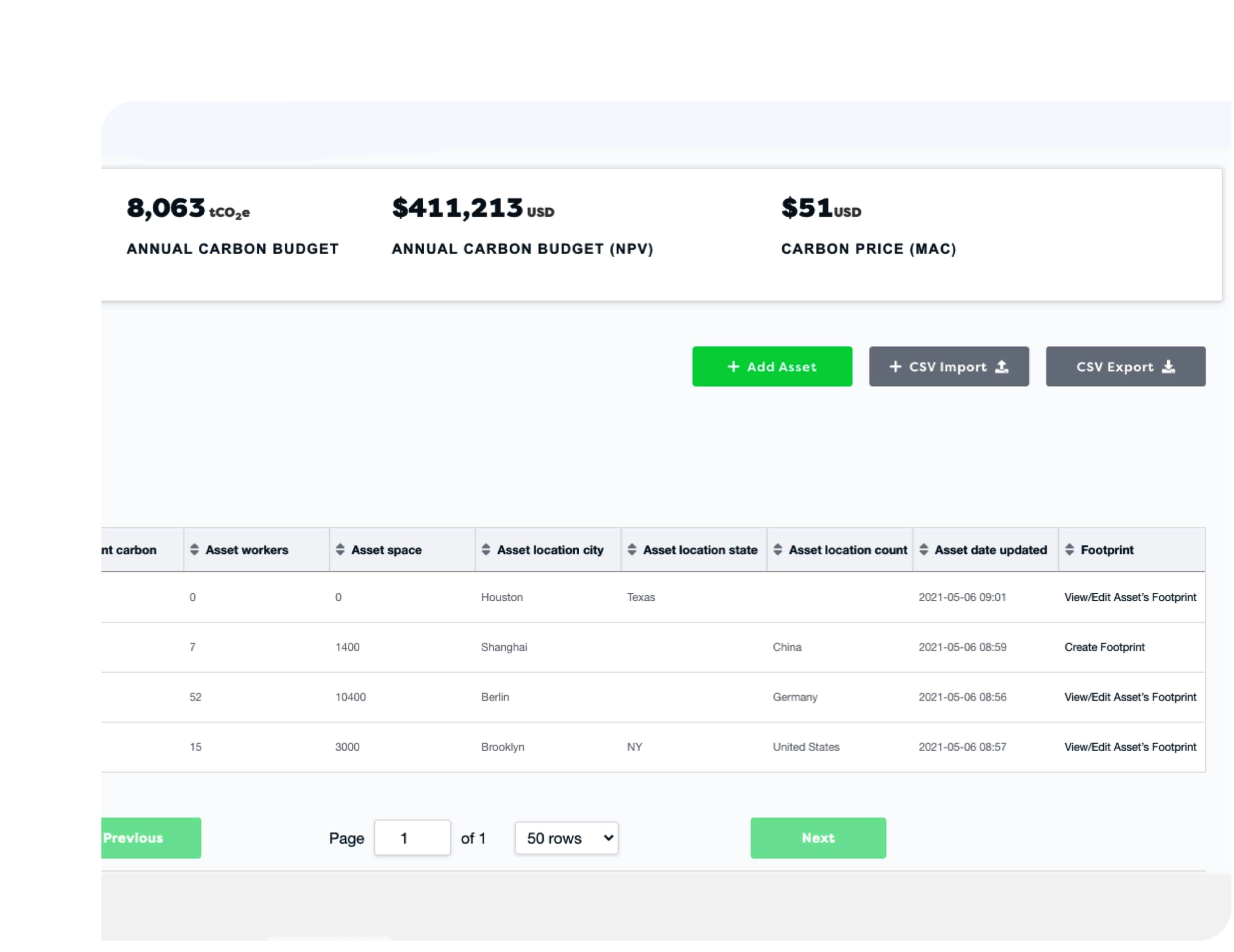The image size is (1234, 952).
Task: Click sort arrows for Asset date updated
Action: pyautogui.click(x=924, y=550)
